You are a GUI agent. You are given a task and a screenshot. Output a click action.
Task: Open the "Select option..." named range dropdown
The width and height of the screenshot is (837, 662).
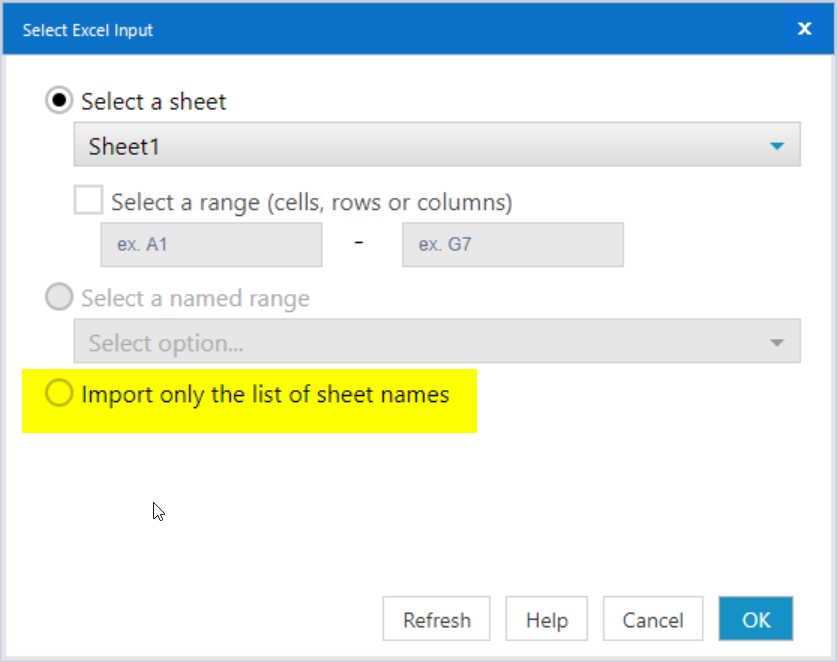(x=436, y=343)
